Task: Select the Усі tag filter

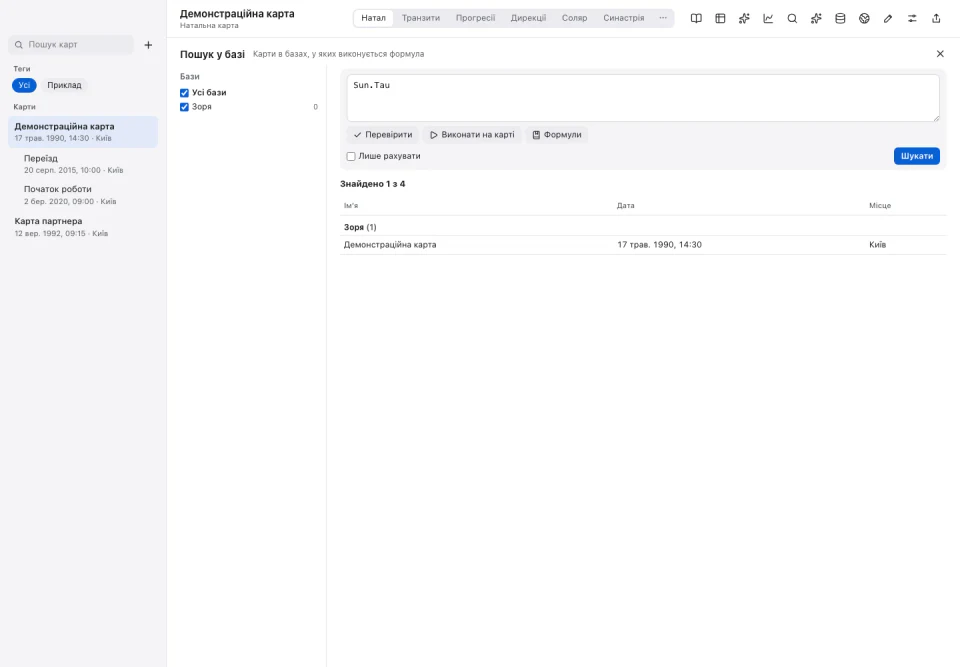Action: click(24, 85)
